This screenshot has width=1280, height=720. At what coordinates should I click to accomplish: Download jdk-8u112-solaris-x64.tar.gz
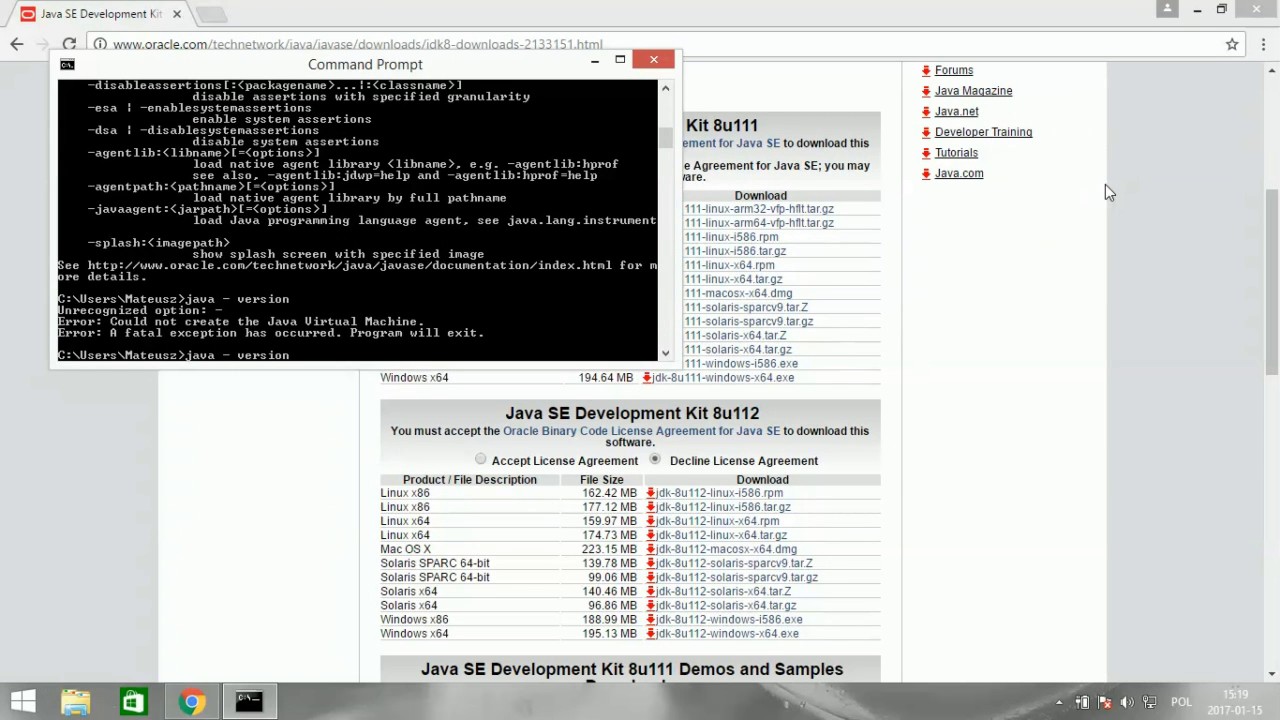[x=727, y=605]
